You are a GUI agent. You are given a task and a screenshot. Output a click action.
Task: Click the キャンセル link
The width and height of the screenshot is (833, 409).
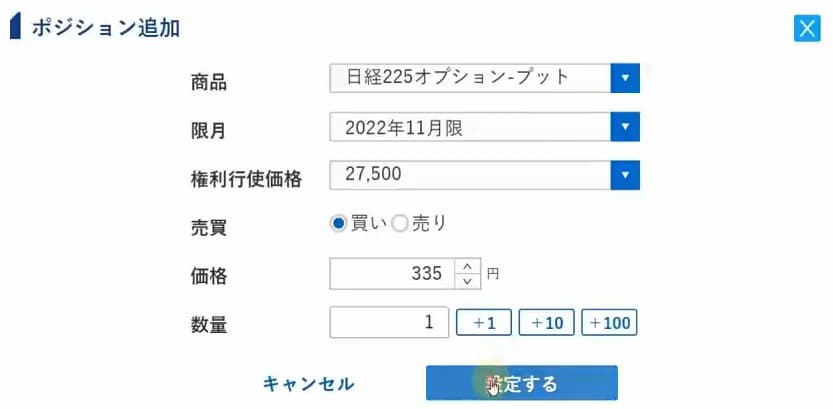coord(308,383)
